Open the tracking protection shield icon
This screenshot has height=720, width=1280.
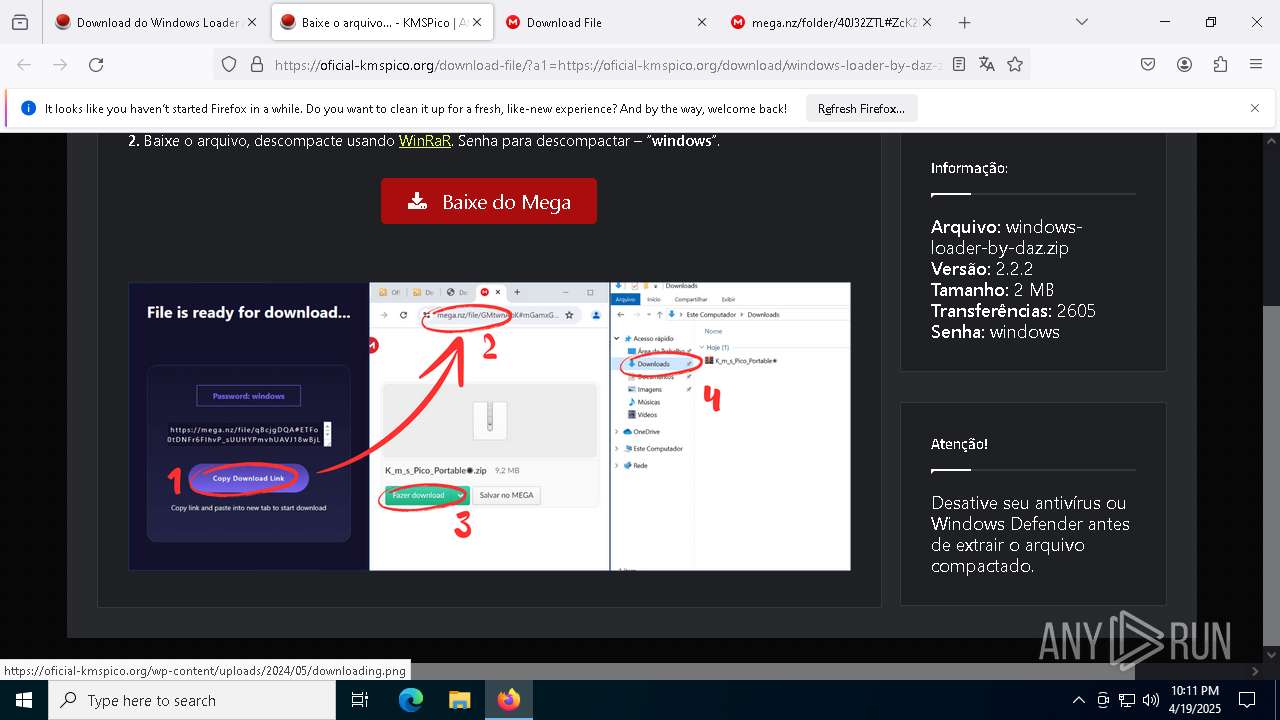229,64
